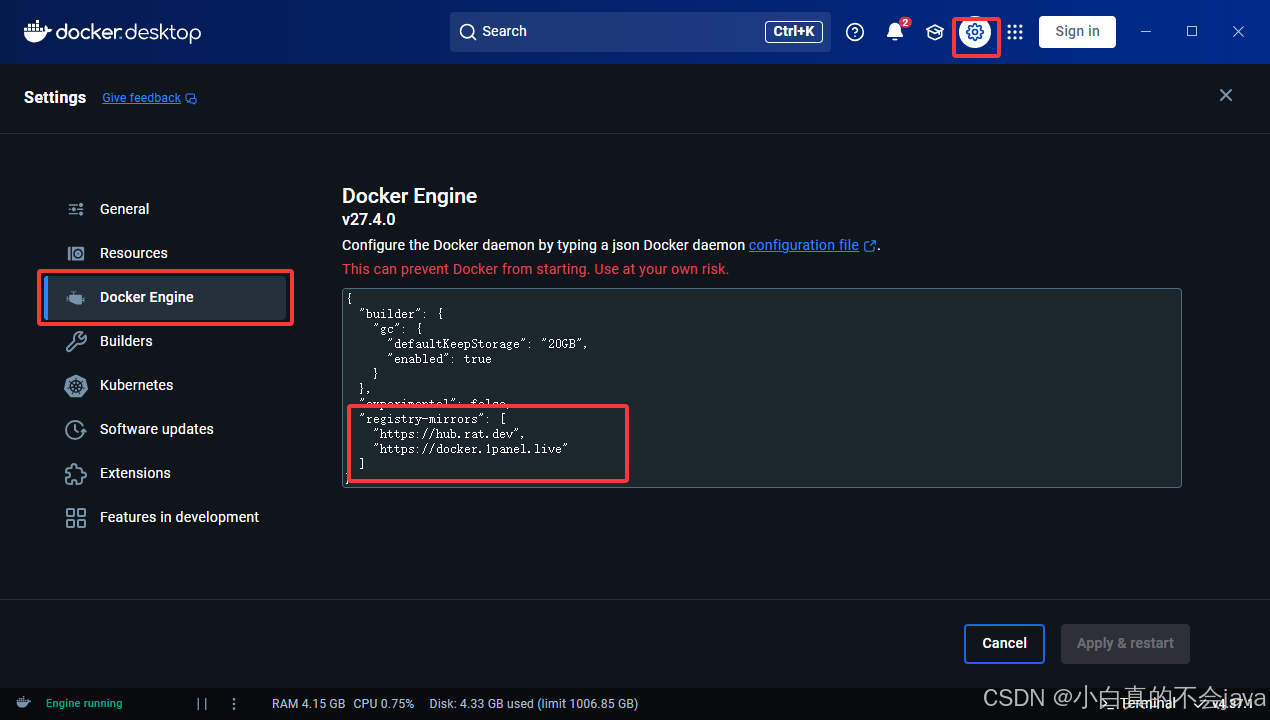Open the notifications bell icon

pyautogui.click(x=895, y=32)
